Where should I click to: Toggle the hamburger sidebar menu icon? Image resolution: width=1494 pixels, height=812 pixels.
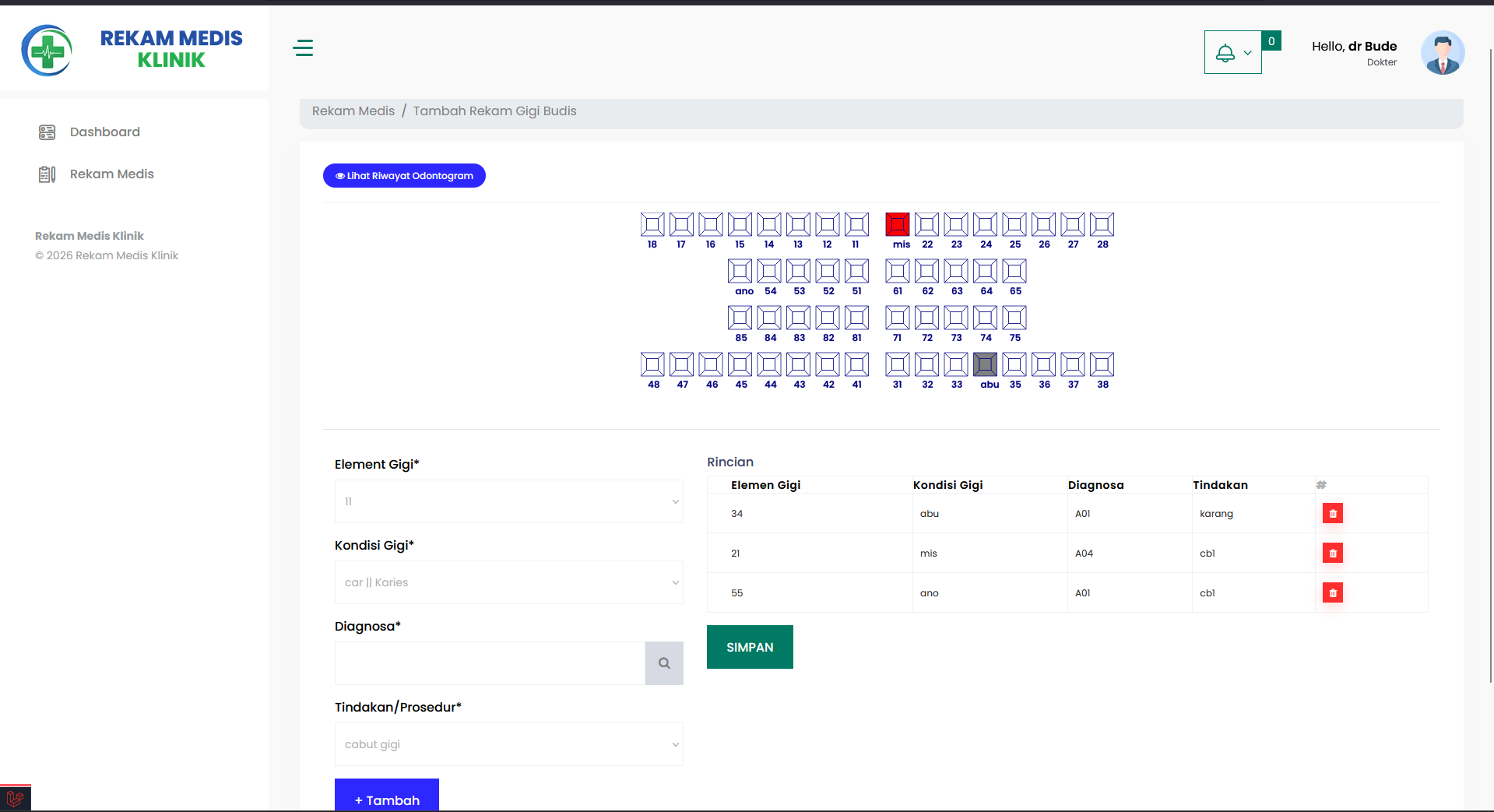coord(303,48)
